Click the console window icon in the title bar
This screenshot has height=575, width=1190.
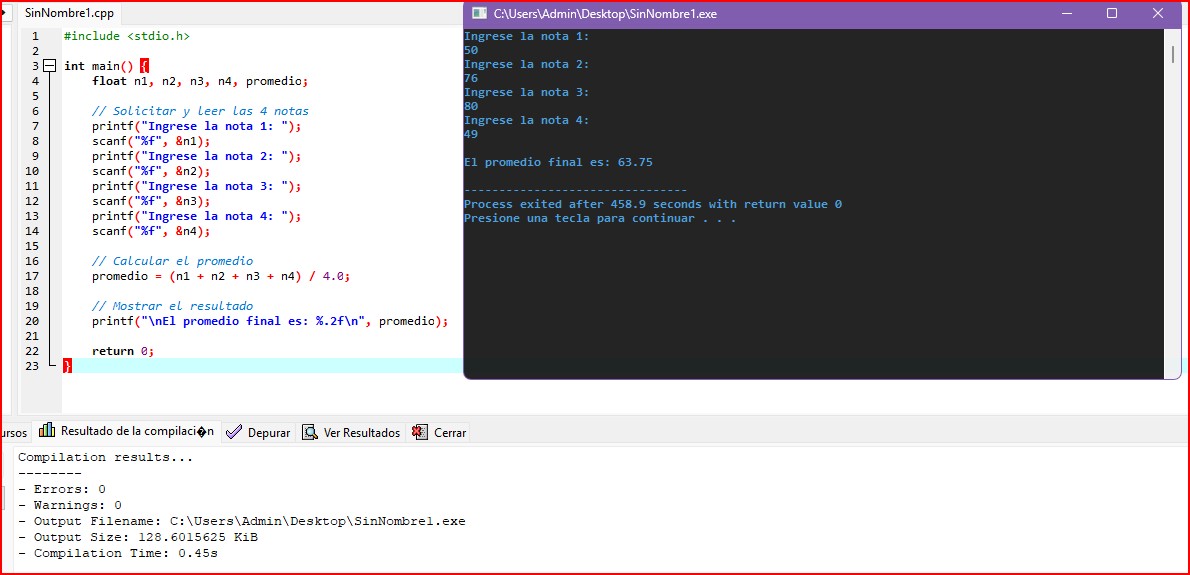pos(480,14)
